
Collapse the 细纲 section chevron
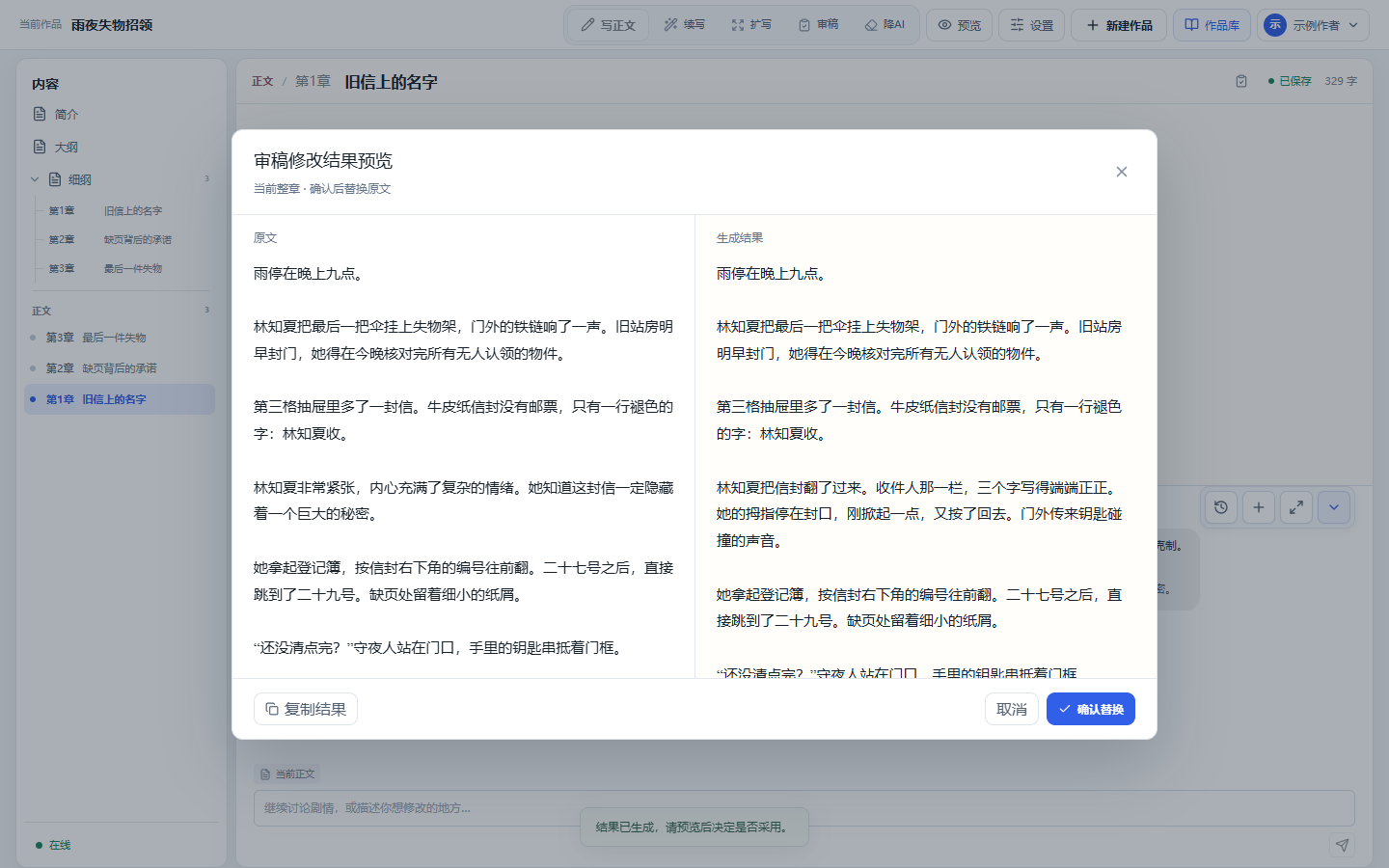click(x=35, y=179)
